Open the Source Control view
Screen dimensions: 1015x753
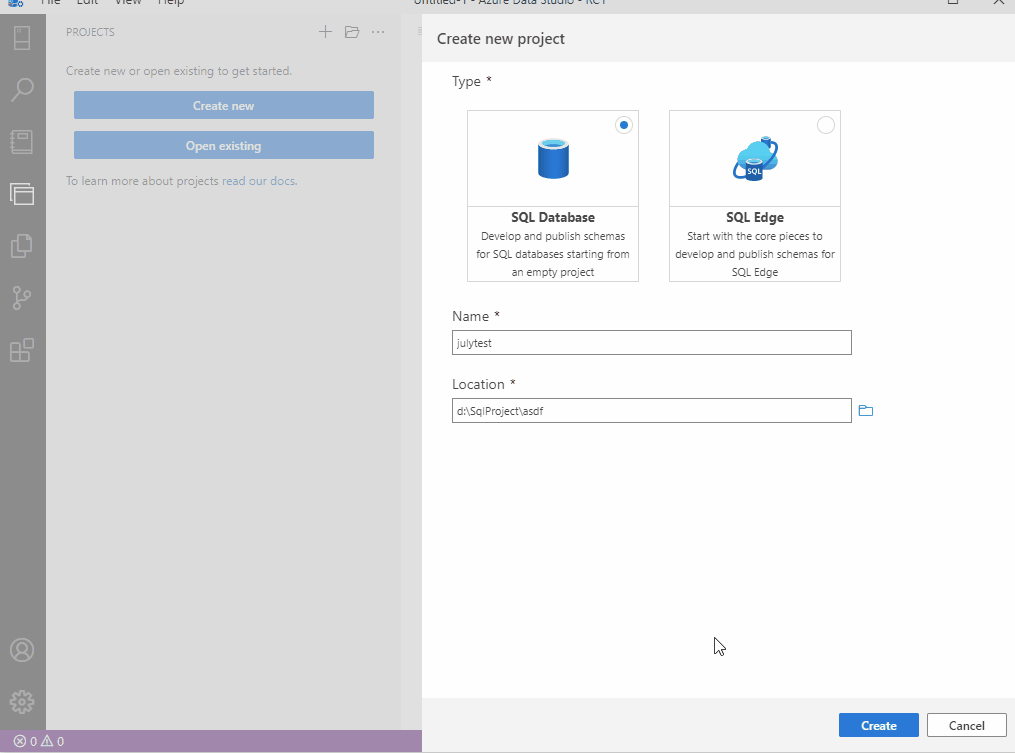click(x=22, y=297)
